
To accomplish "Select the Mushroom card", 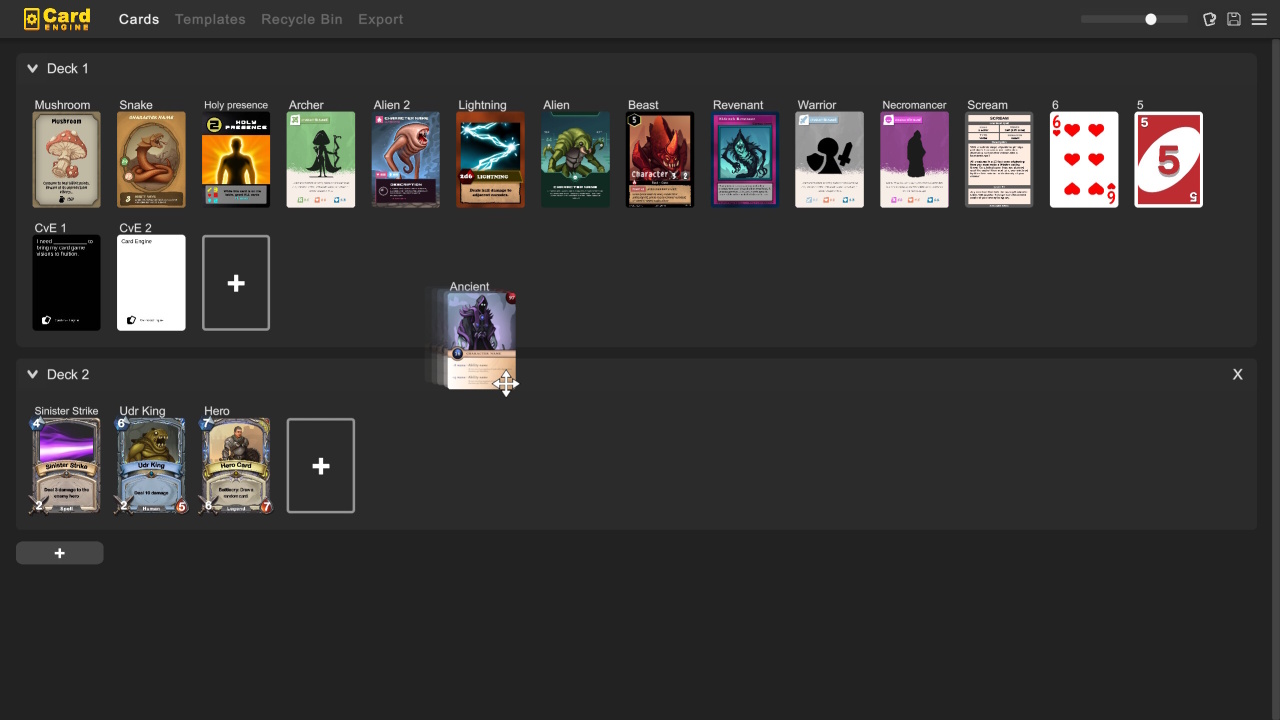I will pyautogui.click(x=67, y=160).
